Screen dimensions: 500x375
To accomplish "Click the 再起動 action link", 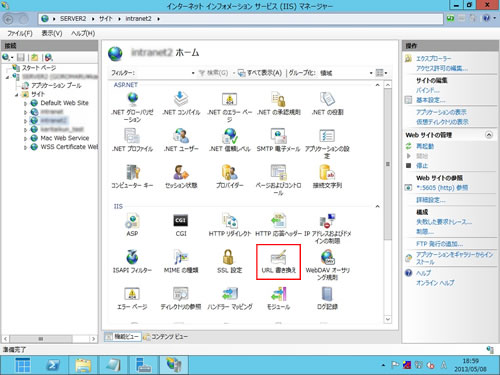I will [x=425, y=146].
